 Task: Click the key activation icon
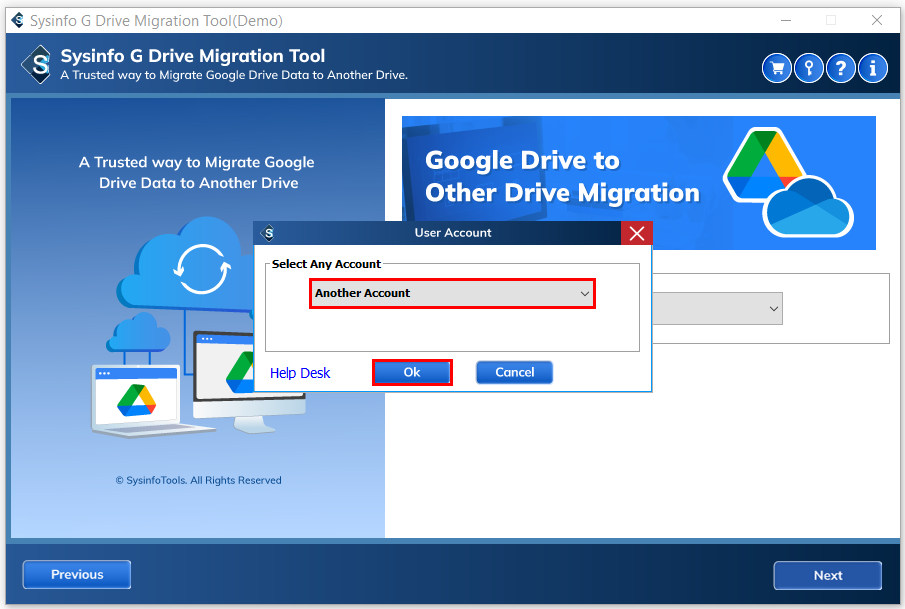(809, 69)
